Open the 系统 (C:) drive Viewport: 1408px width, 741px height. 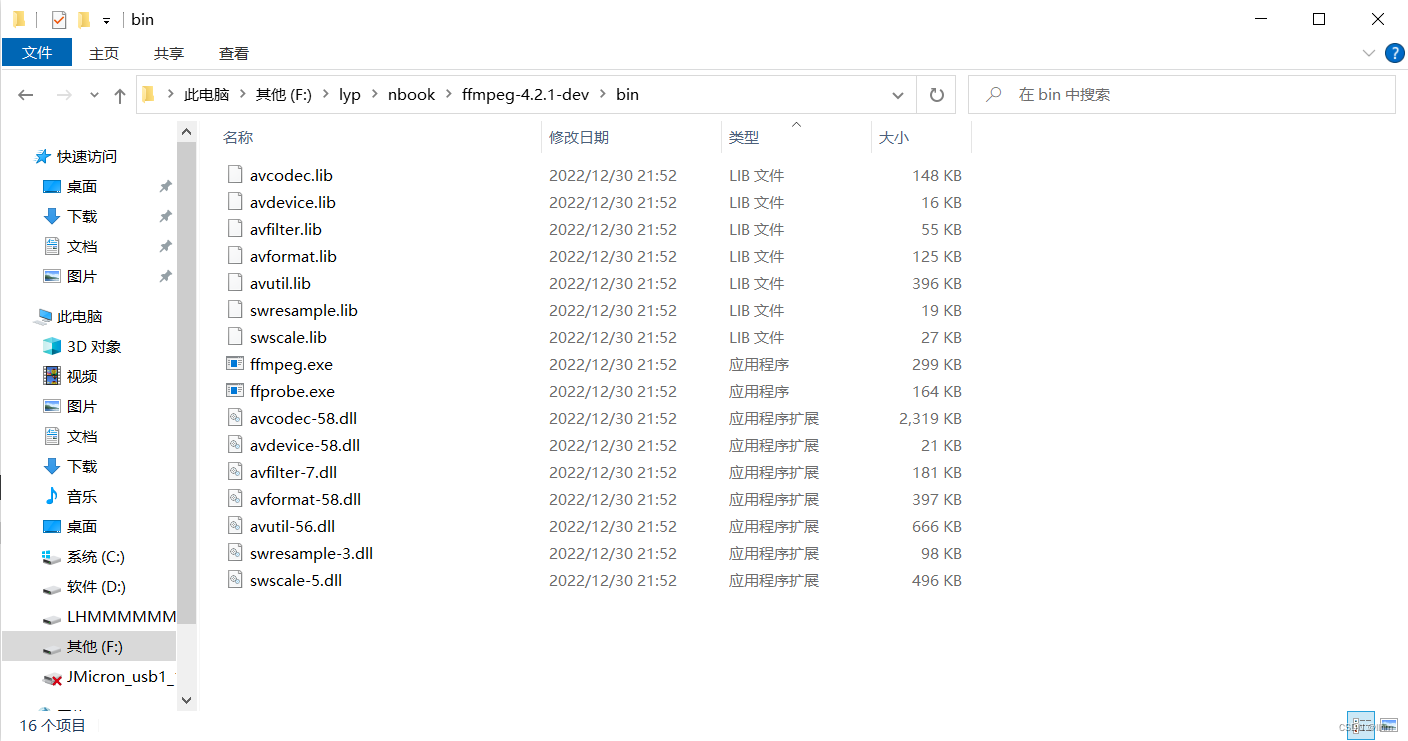click(96, 556)
